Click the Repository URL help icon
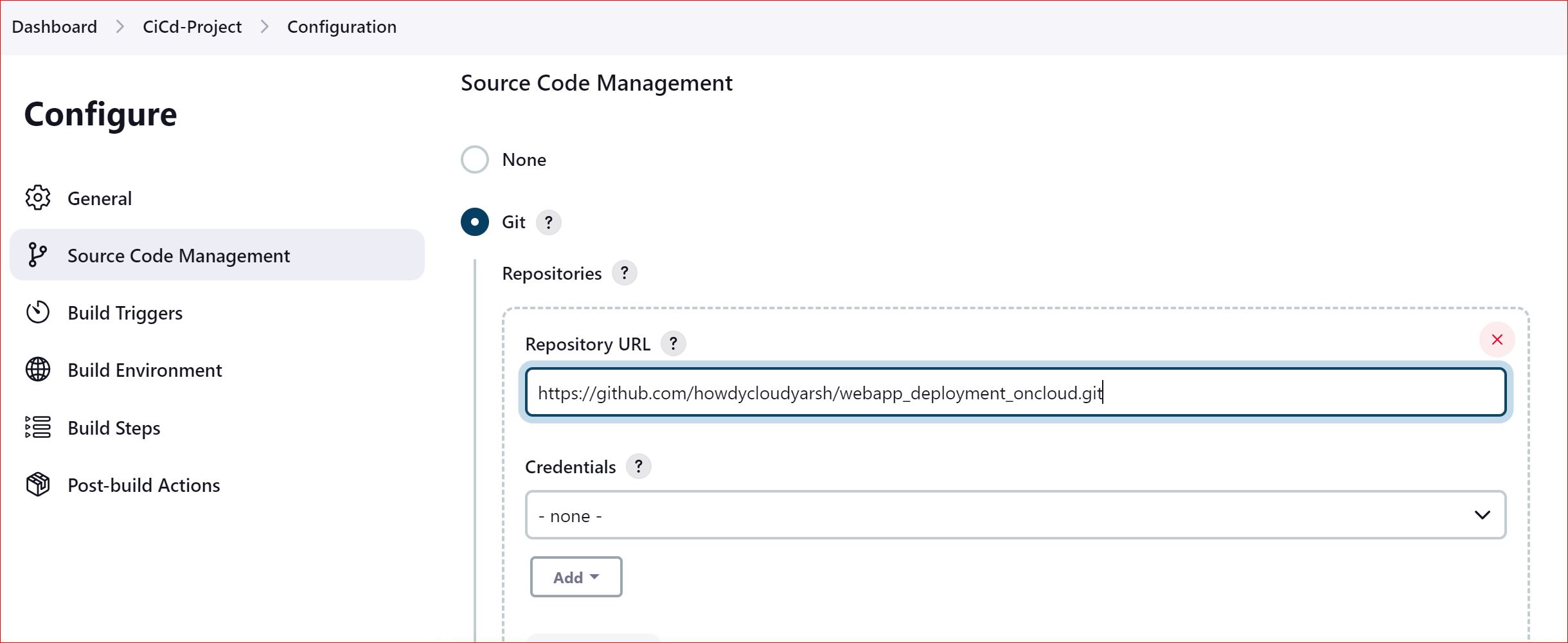The image size is (1568, 643). [x=673, y=343]
